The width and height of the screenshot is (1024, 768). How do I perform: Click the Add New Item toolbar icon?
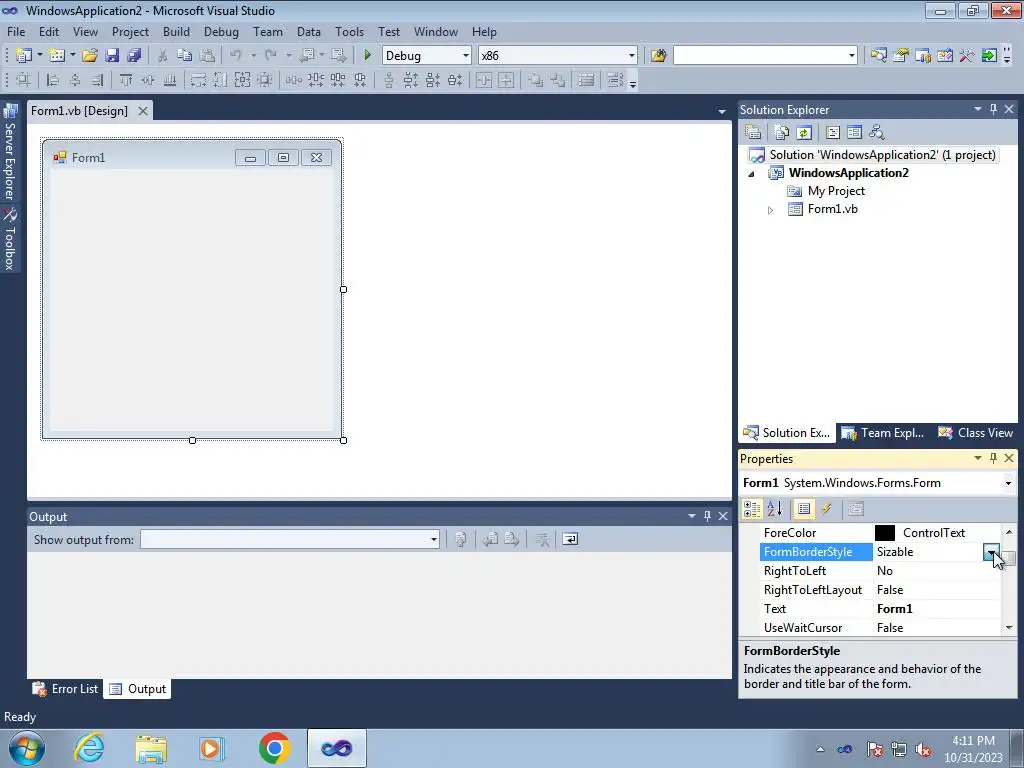pyautogui.click(x=56, y=56)
